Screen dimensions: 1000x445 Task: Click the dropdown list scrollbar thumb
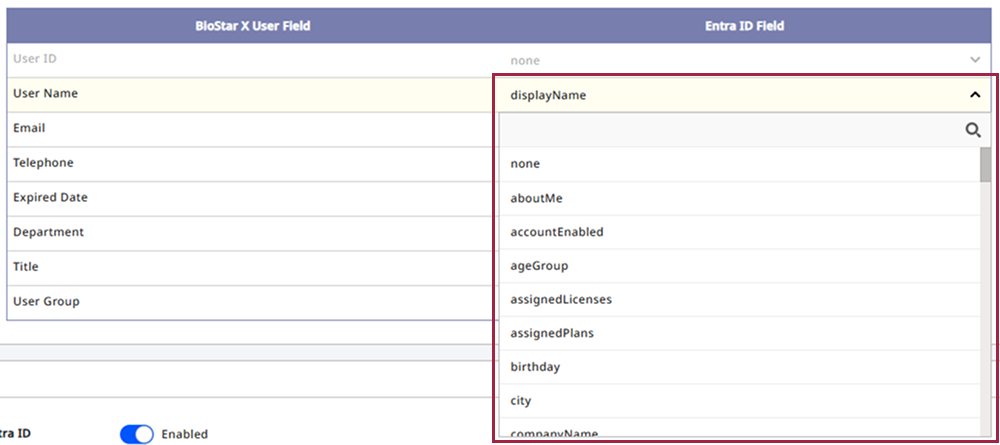[x=985, y=165]
